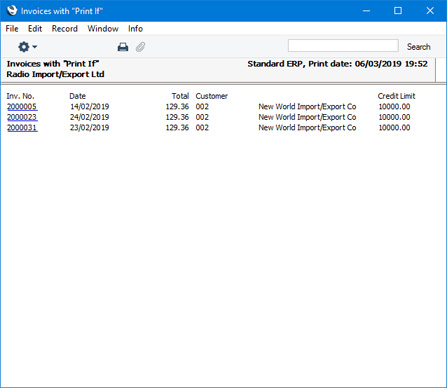Open invoice 2000005 link
This screenshot has height=388, width=447.
(x=22, y=107)
